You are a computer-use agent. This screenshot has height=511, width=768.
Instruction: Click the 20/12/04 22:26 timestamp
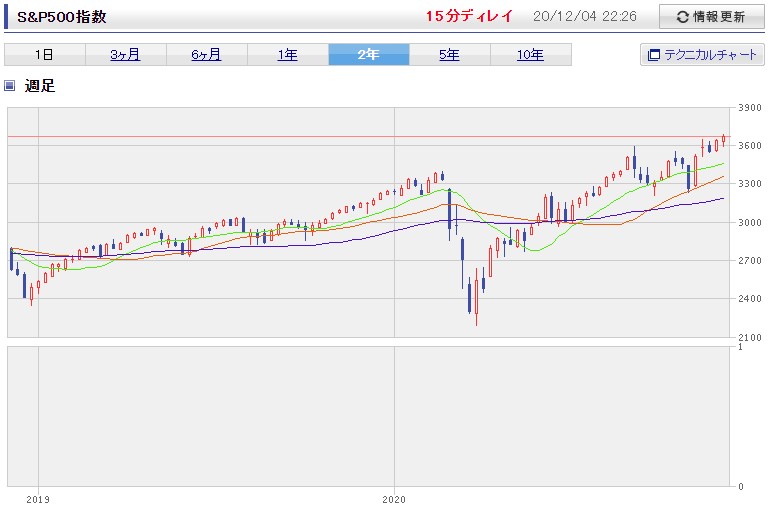pos(584,16)
